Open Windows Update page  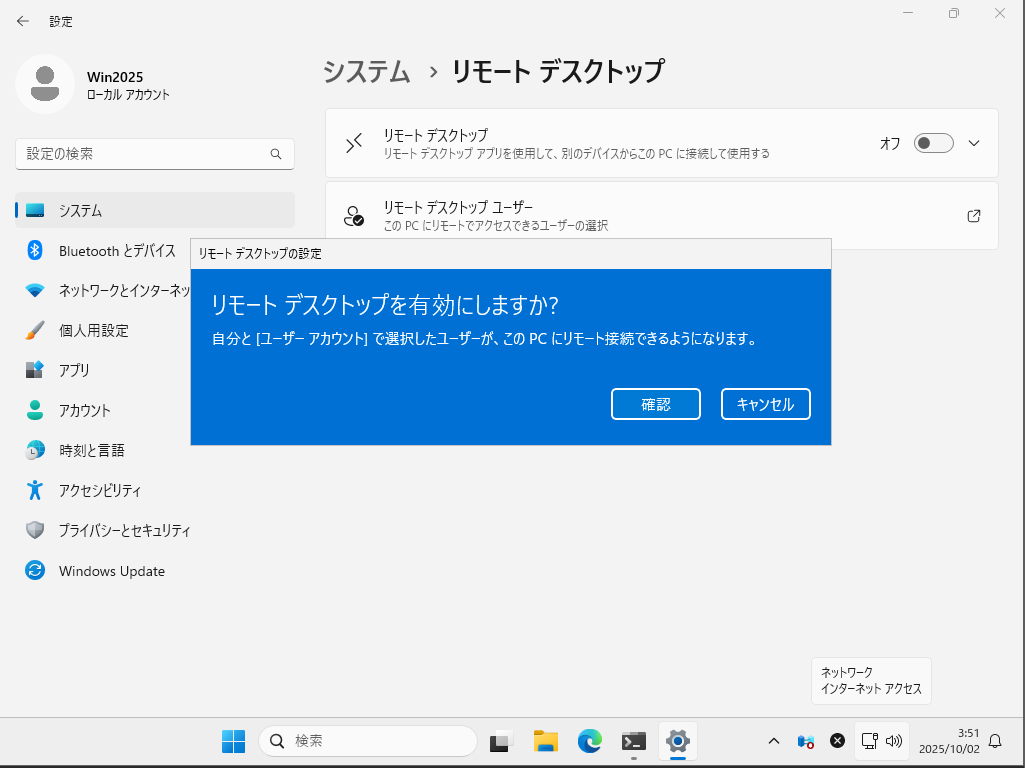click(111, 571)
